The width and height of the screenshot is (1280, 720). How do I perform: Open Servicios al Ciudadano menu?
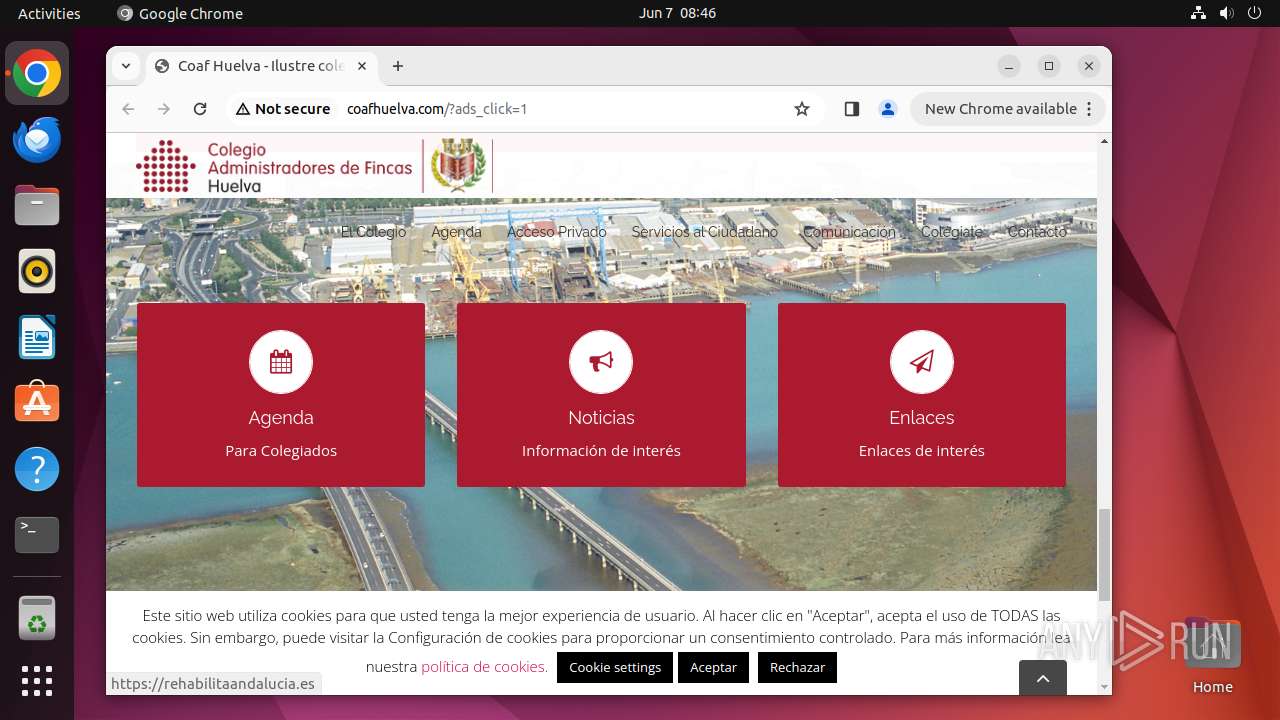point(704,232)
